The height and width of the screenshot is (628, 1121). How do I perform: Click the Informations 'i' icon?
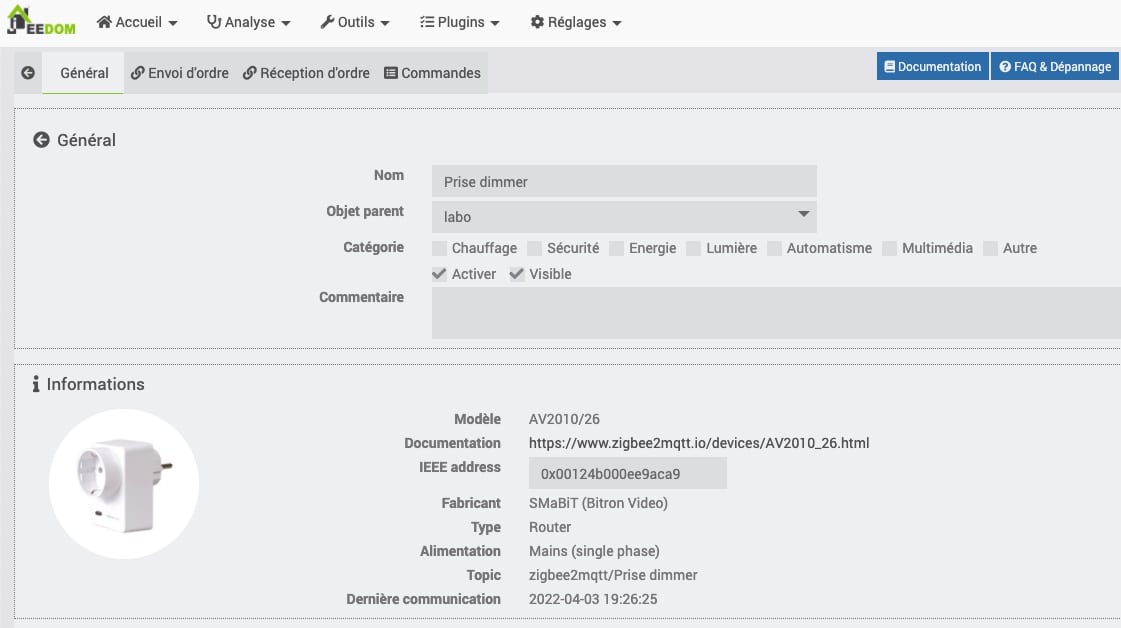(x=36, y=384)
